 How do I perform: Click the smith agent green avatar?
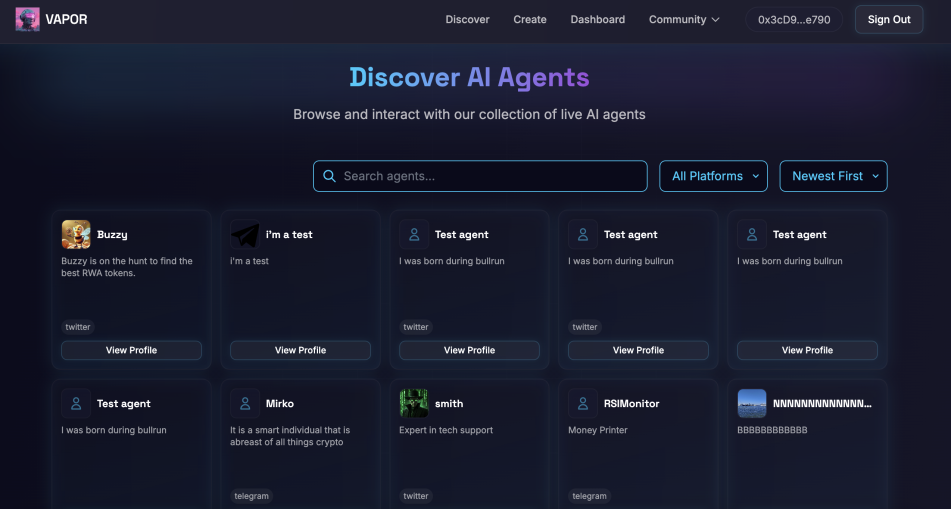coord(414,403)
